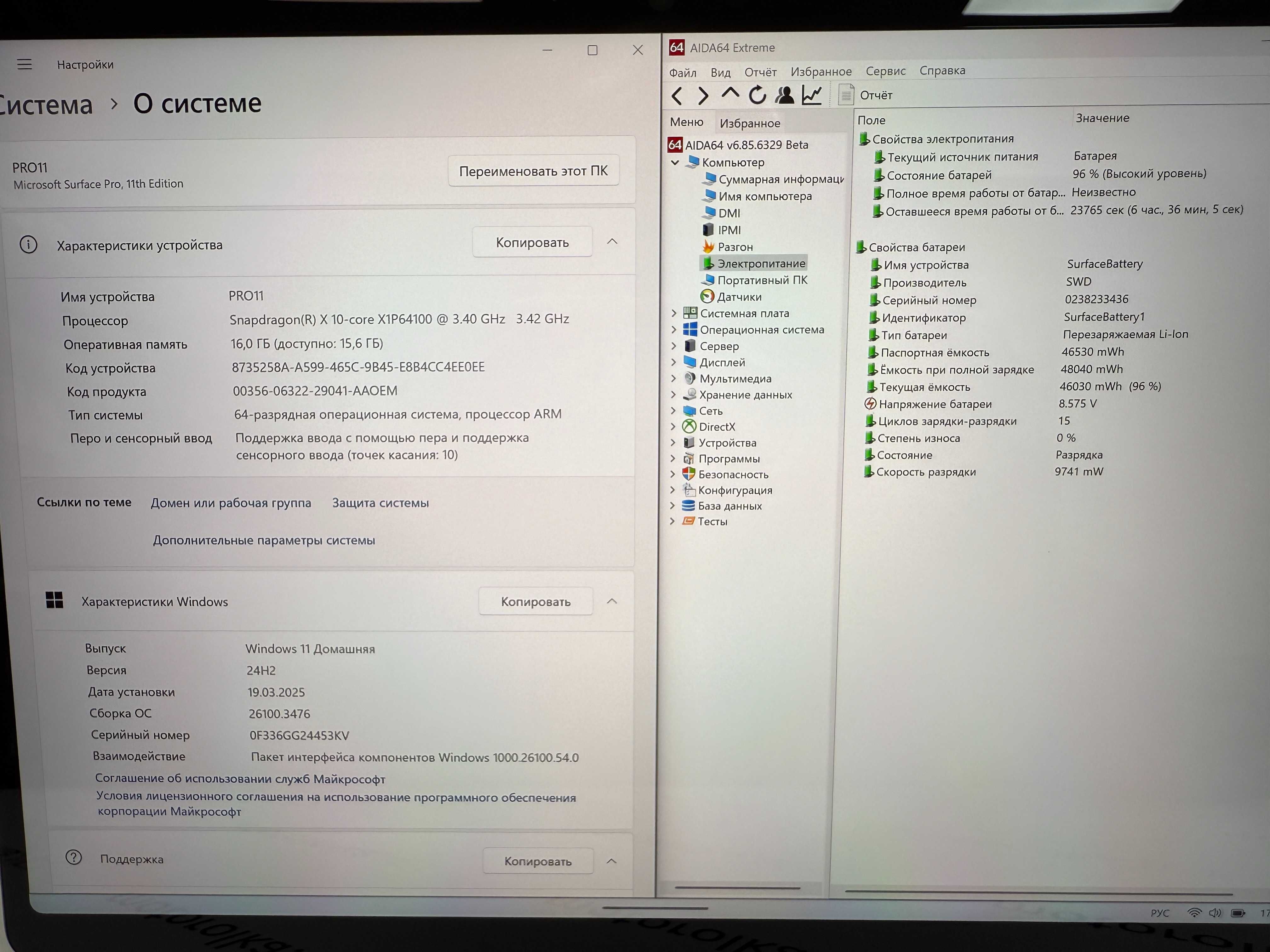The image size is (1270, 952).
Task: Expand the Сеть node
Action: pyautogui.click(x=673, y=411)
